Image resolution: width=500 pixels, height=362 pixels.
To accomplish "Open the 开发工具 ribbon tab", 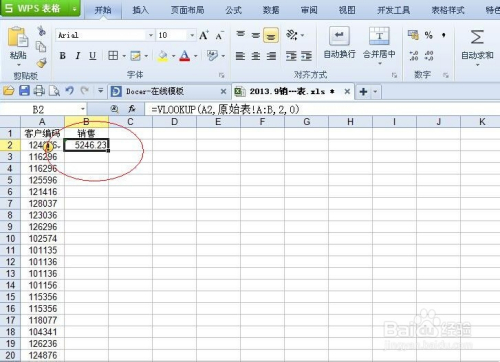I will [393, 10].
